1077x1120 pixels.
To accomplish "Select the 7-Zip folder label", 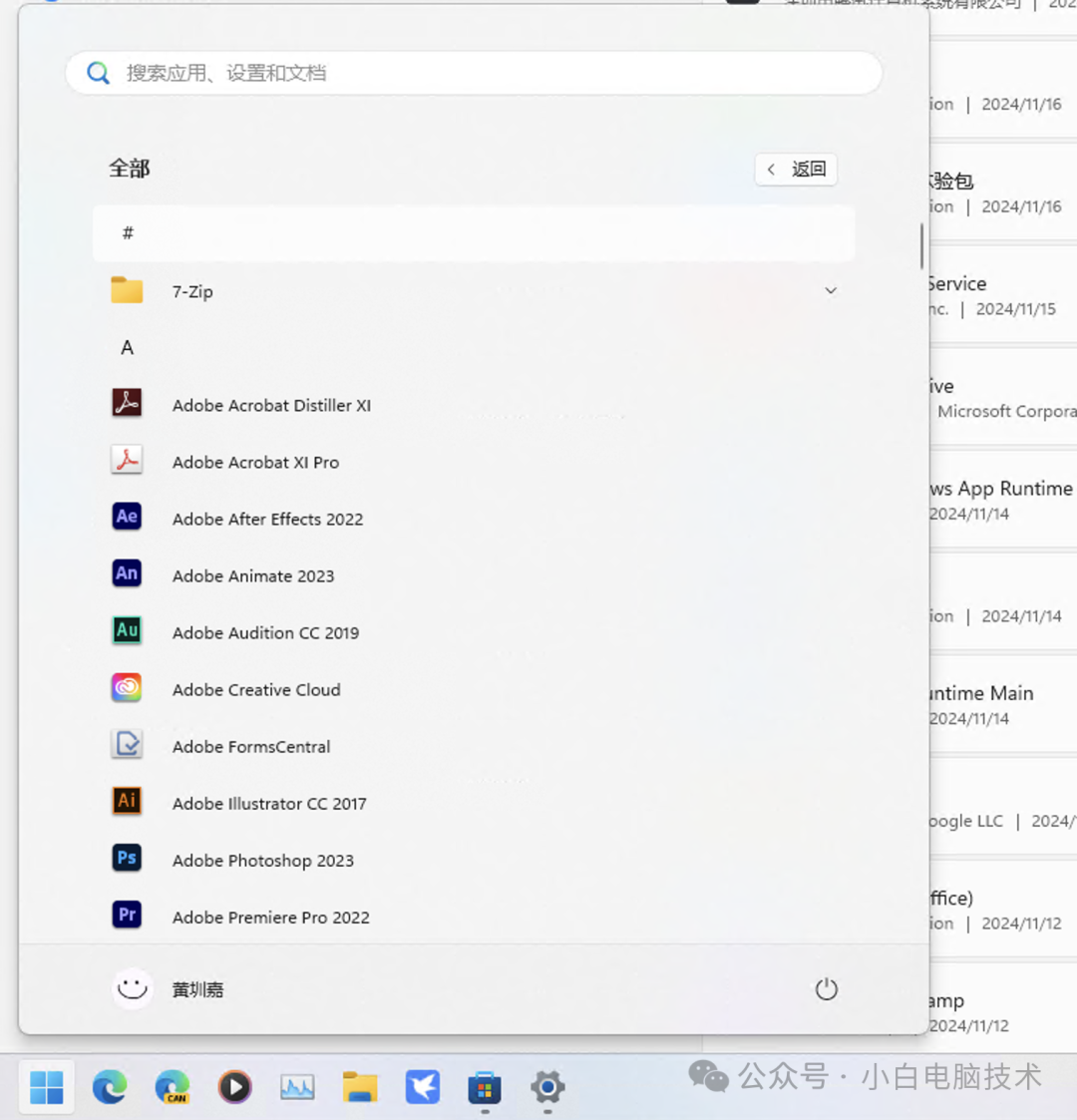I will click(x=192, y=291).
